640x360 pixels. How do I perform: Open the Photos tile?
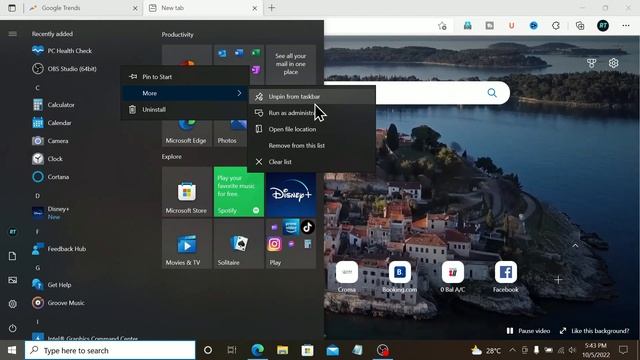point(231,132)
